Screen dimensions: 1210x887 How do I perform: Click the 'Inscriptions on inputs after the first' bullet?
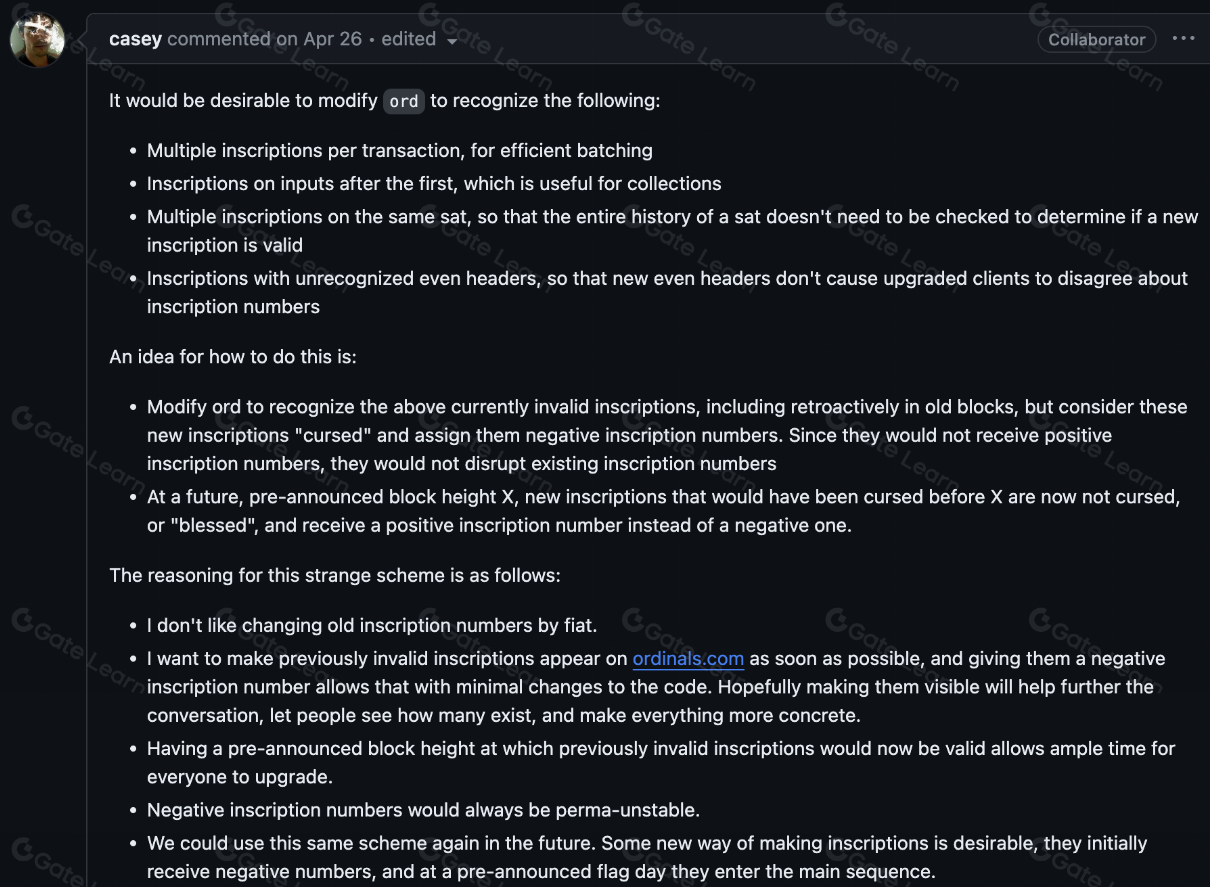click(x=434, y=183)
